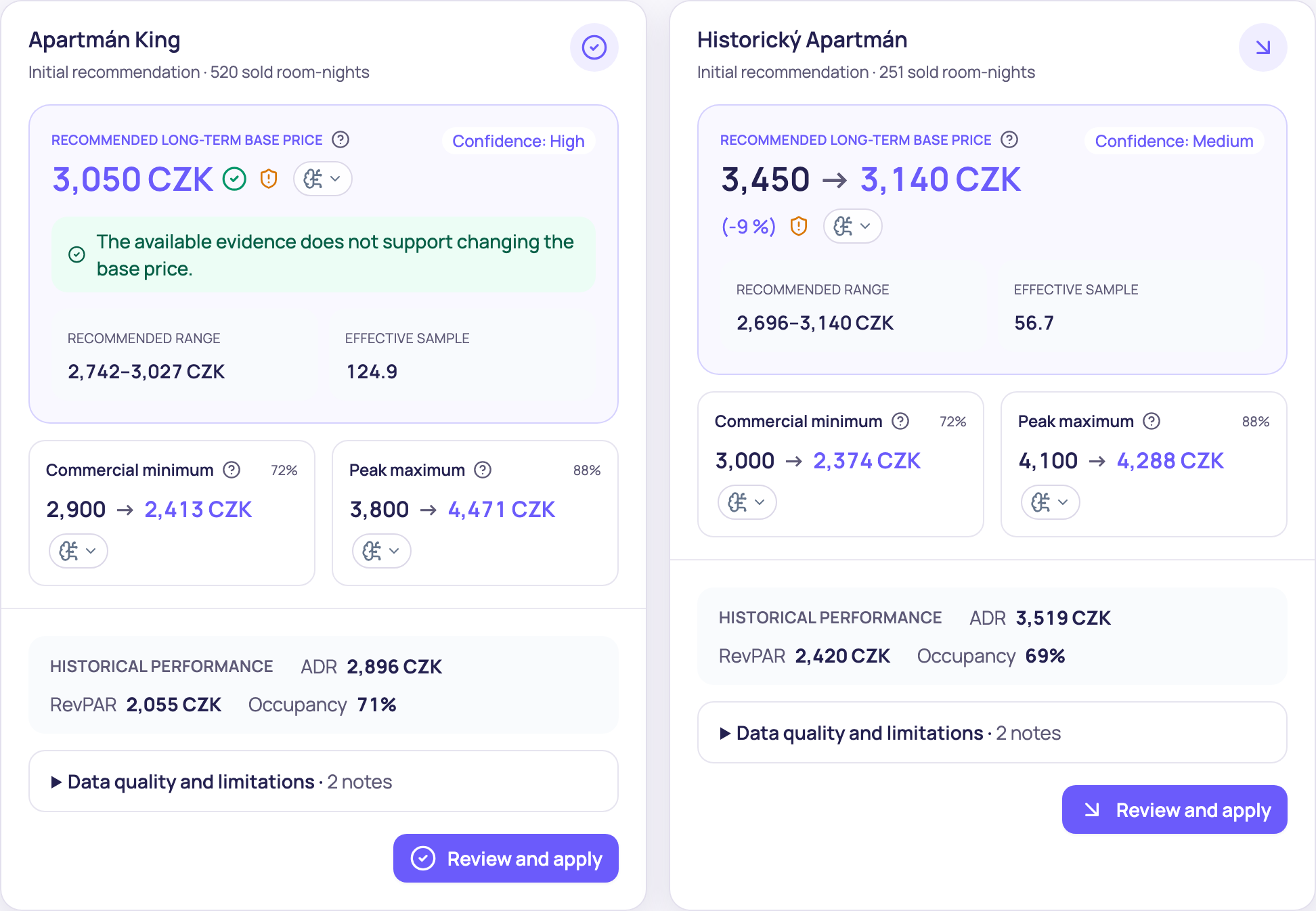The image size is (1316, 911).
Task: Click Review and apply for Apartmán King
Action: (506, 858)
